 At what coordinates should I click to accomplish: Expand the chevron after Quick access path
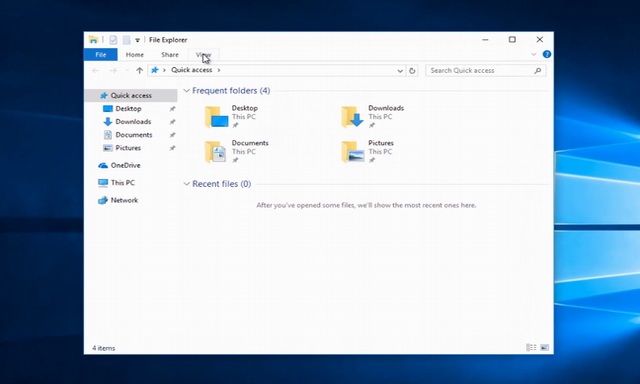coord(219,70)
